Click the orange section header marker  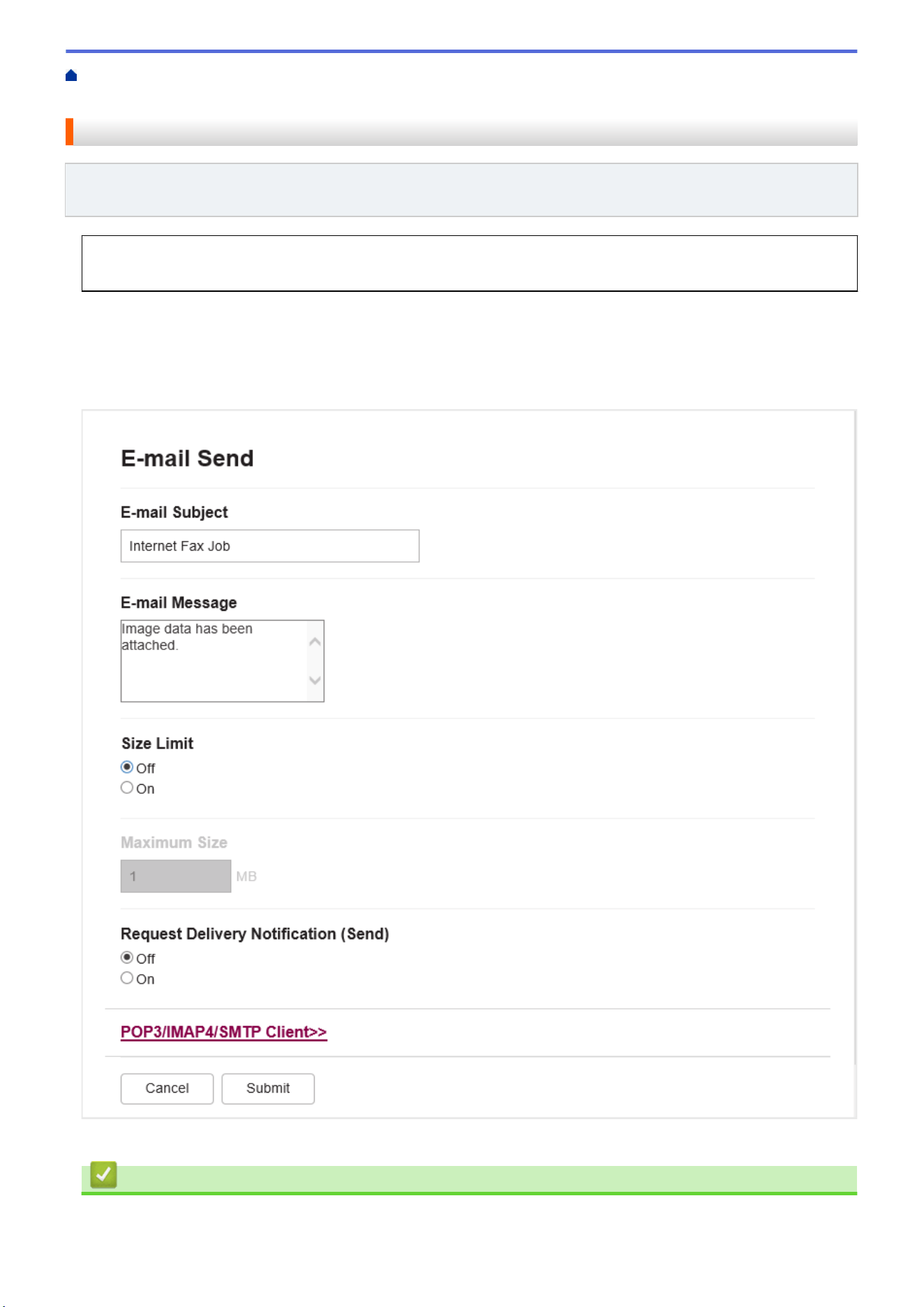pos(69,132)
